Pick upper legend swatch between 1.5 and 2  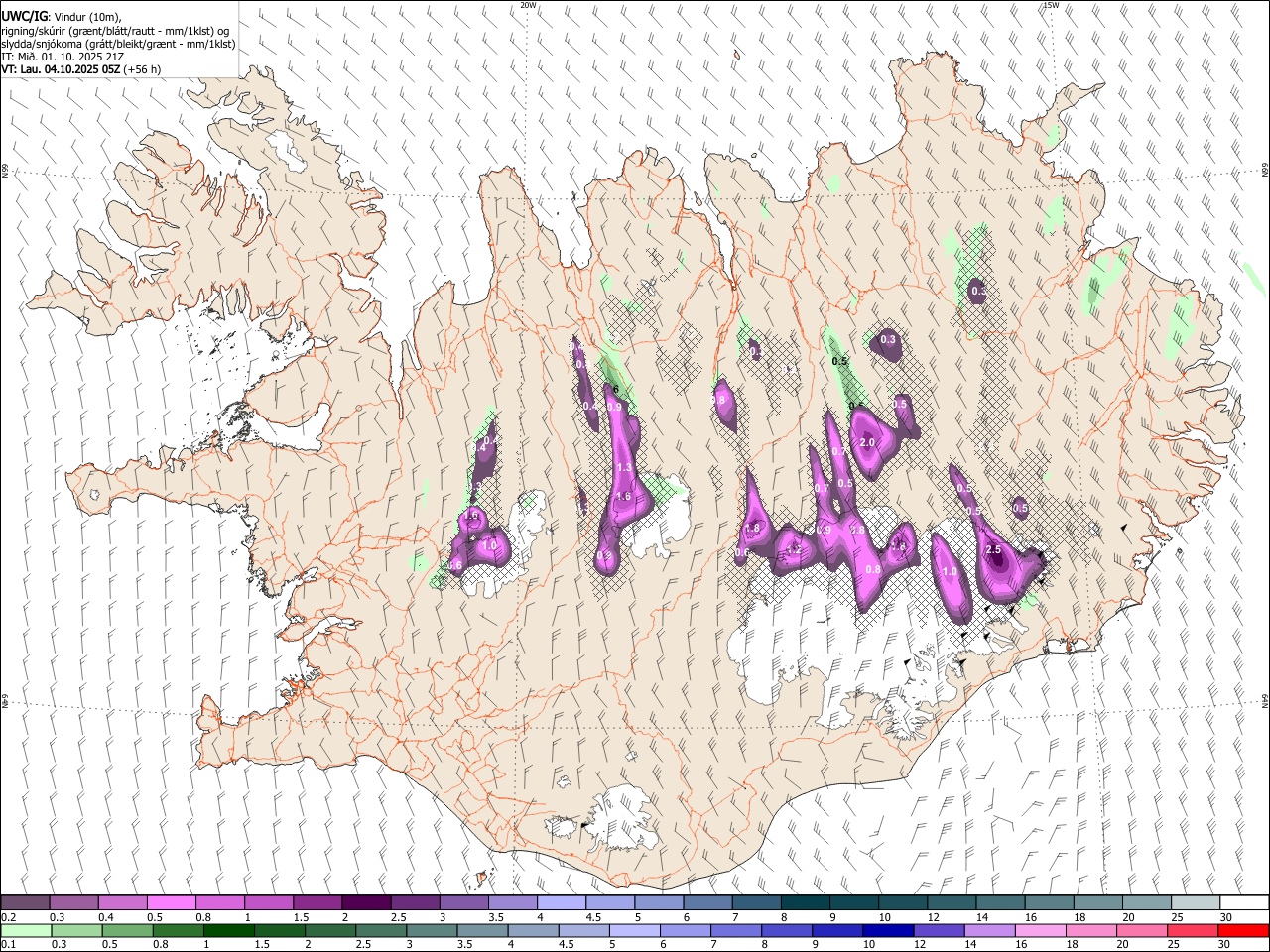317,902
